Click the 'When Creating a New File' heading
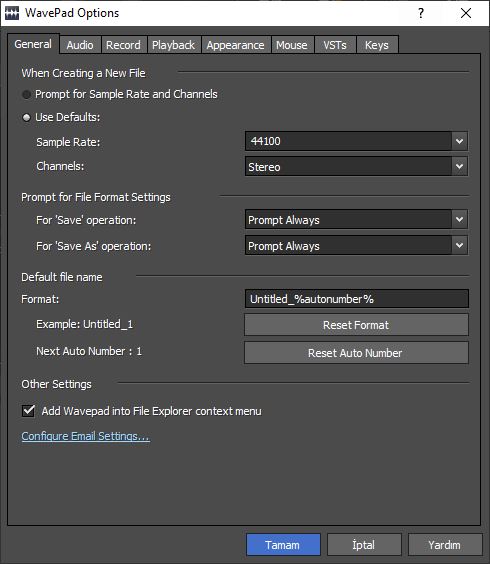The width and height of the screenshot is (490, 564). point(83,73)
